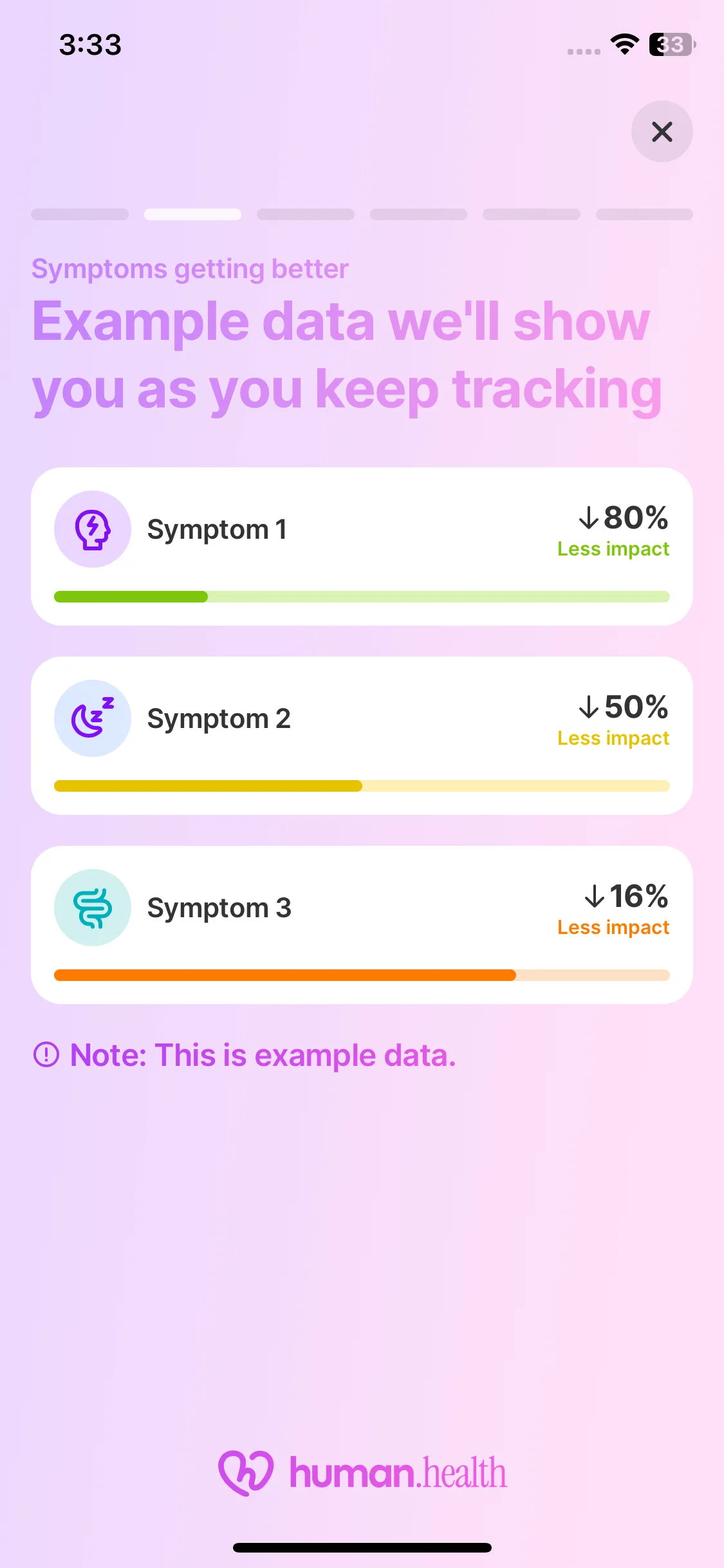Screen dimensions: 724x1568
Task: Tap the Symptom 3 intestine icon
Action: 93,908
